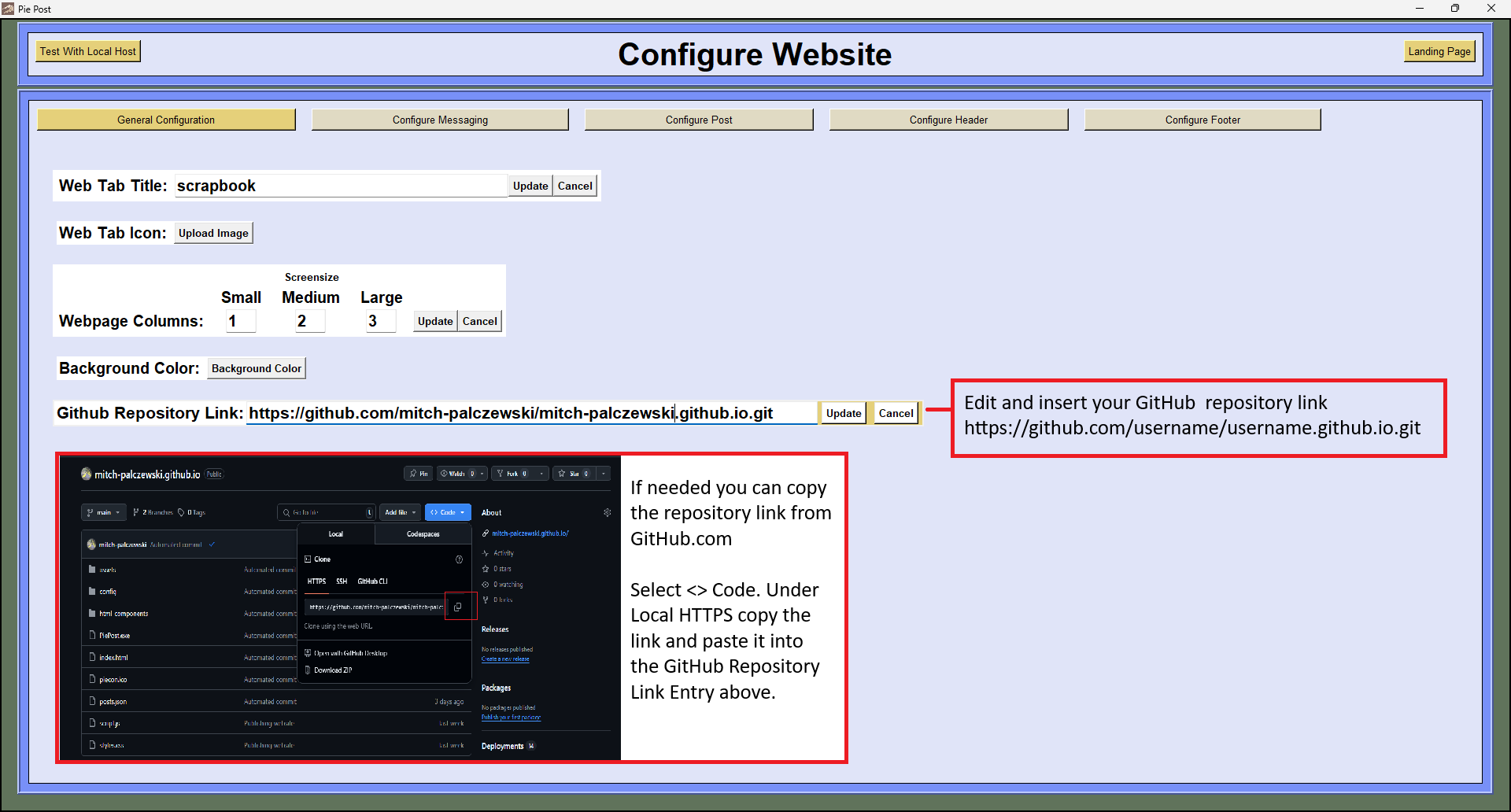Update the Web Tab Title
Viewport: 1511px width, 812px height.
530,186
